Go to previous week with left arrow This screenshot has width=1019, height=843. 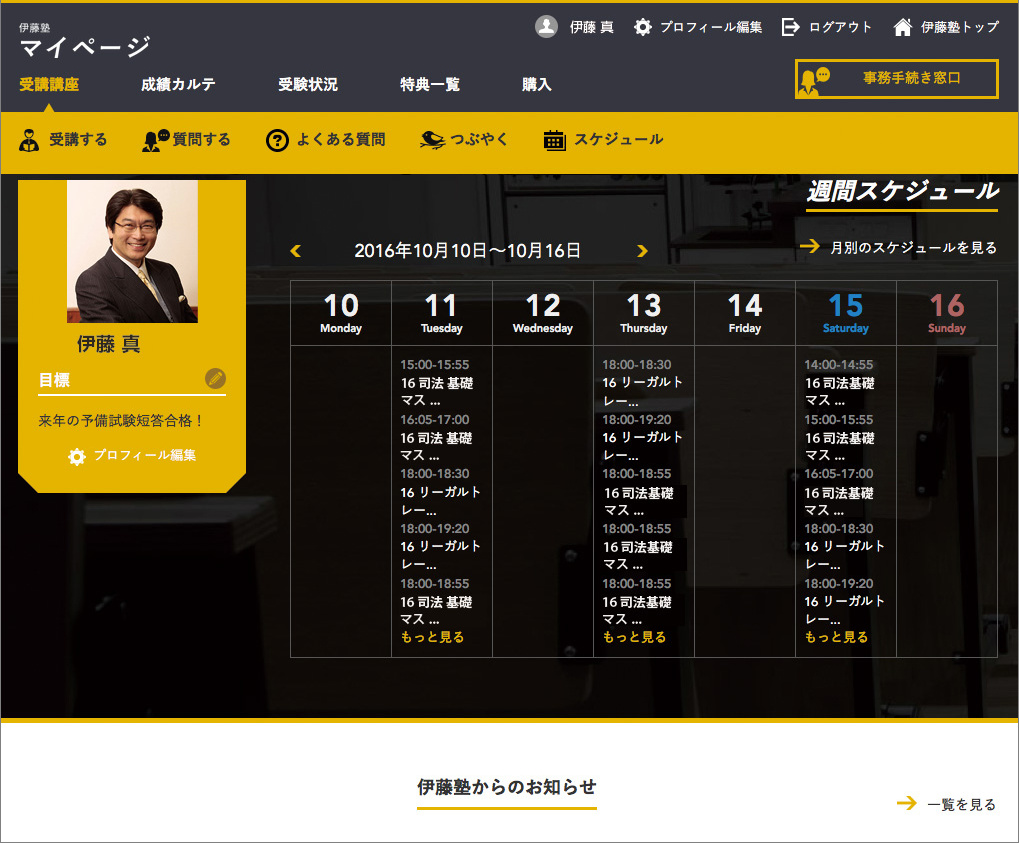tap(295, 251)
